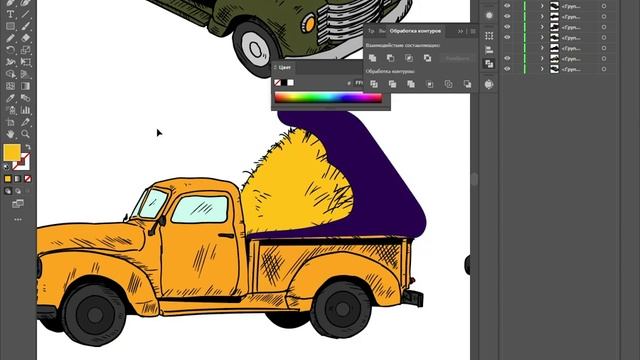Expand the group with hidden visibility

pyautogui.click(x=542, y=48)
